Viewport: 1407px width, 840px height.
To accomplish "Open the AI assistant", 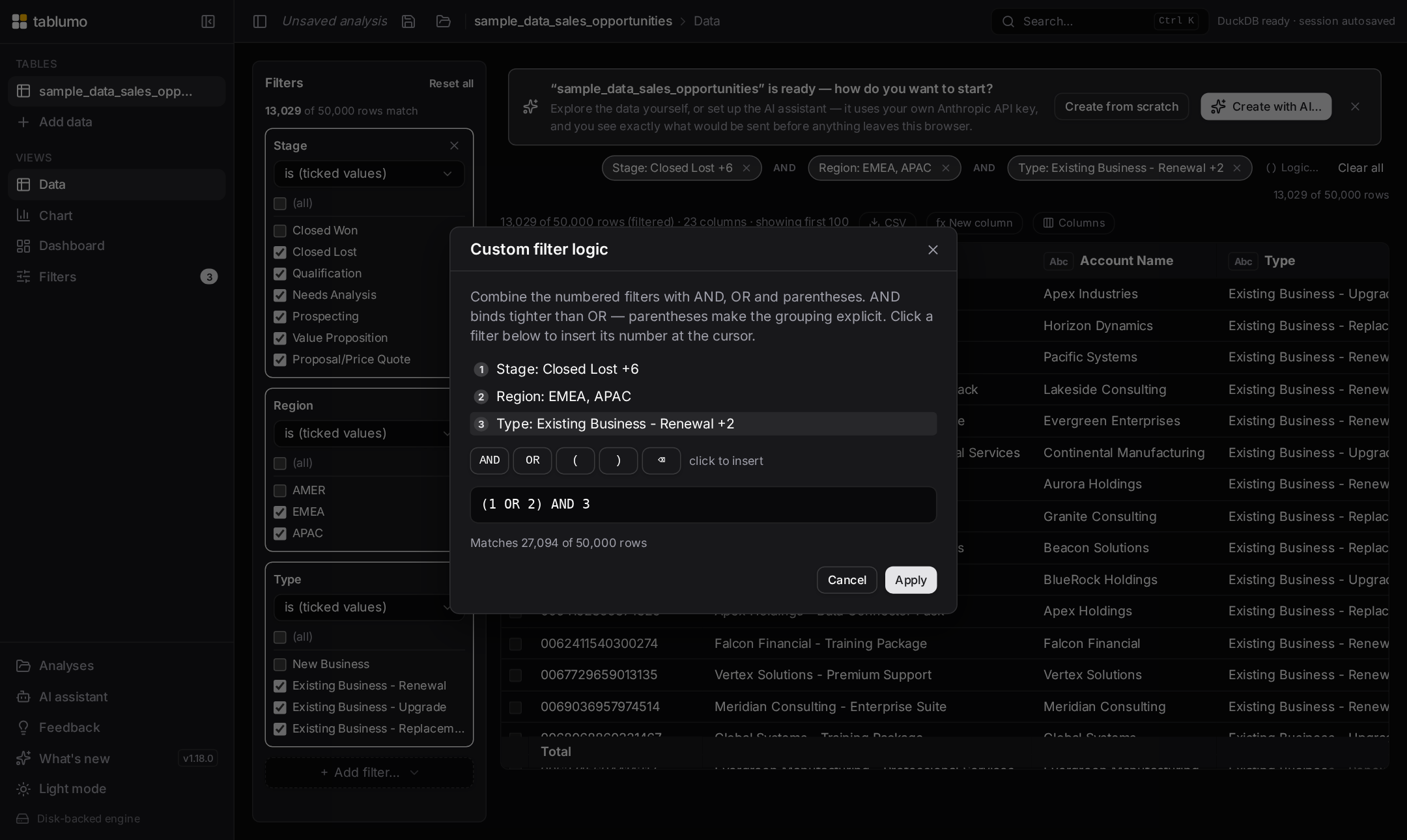I will 117,697.
